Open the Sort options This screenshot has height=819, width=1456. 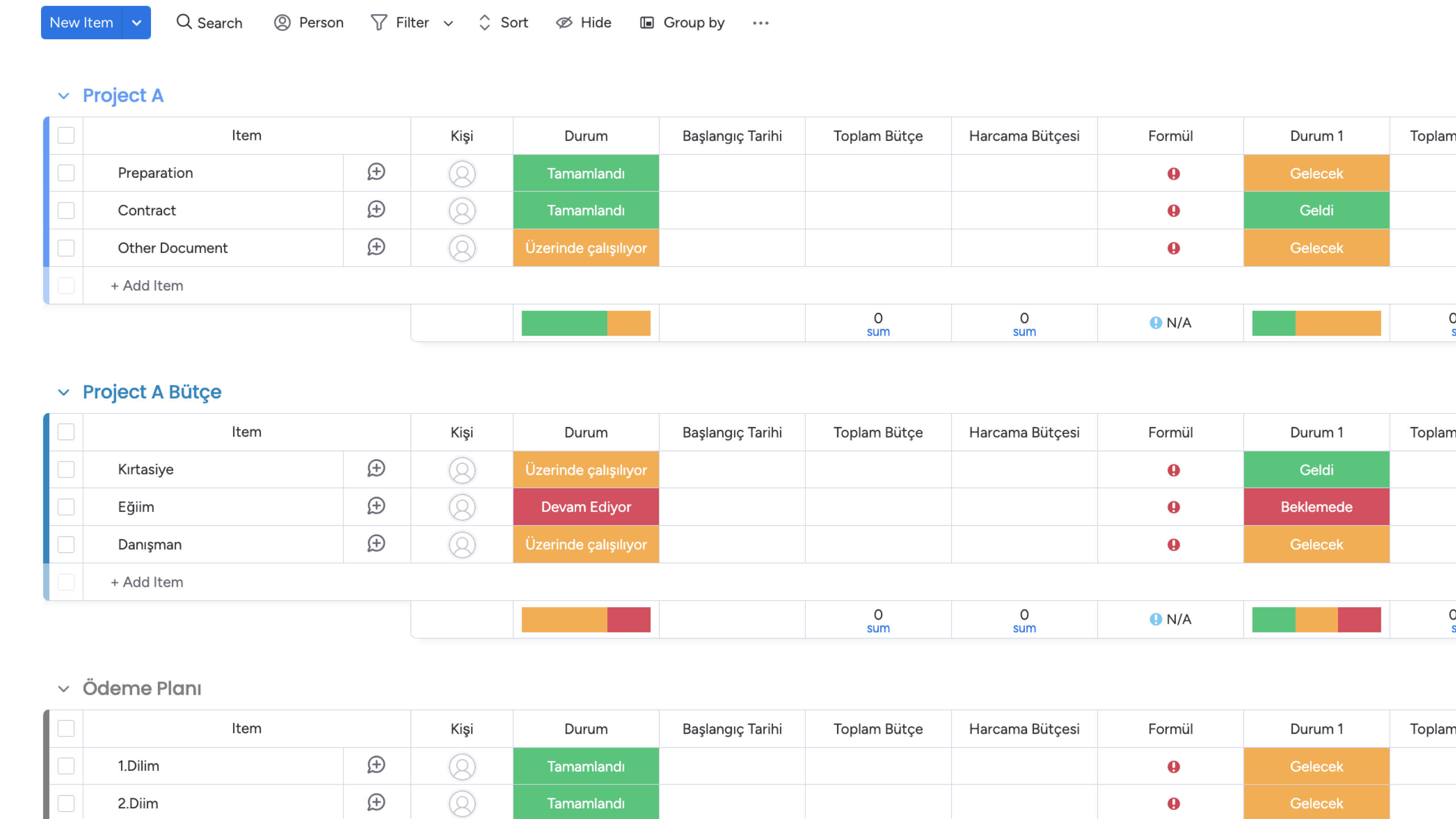[x=502, y=23]
